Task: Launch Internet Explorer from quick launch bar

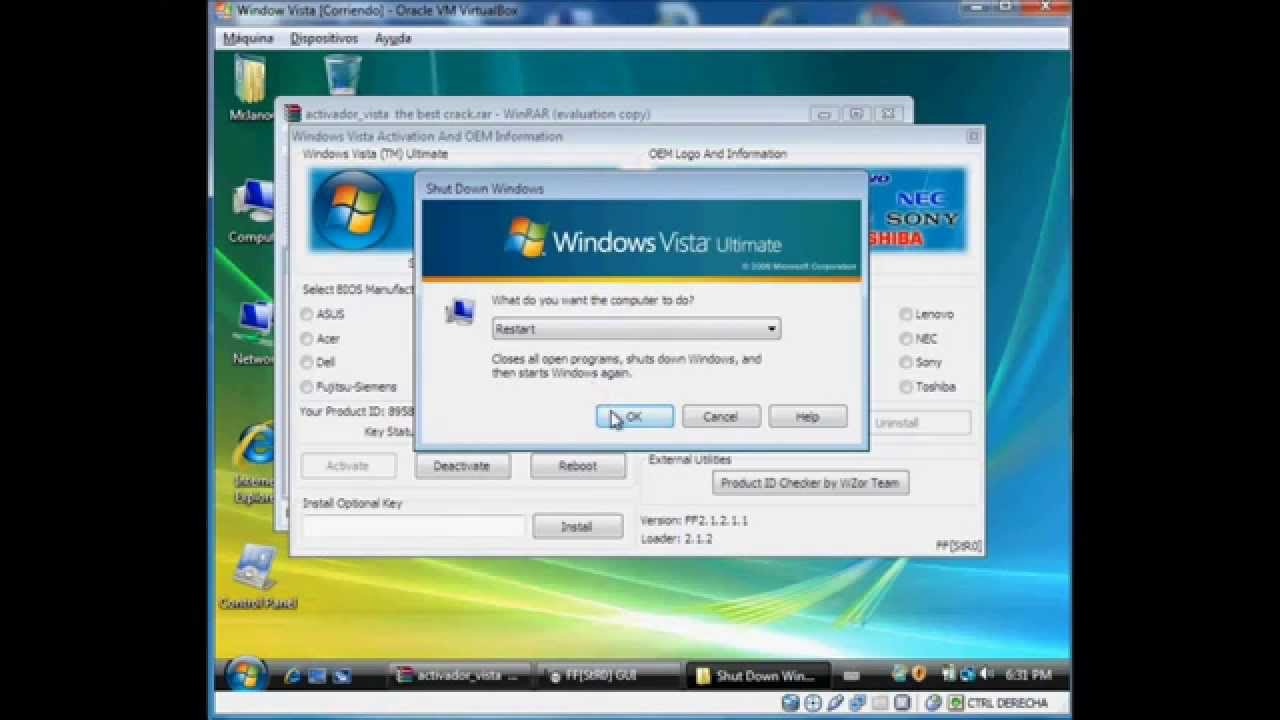Action: click(293, 676)
